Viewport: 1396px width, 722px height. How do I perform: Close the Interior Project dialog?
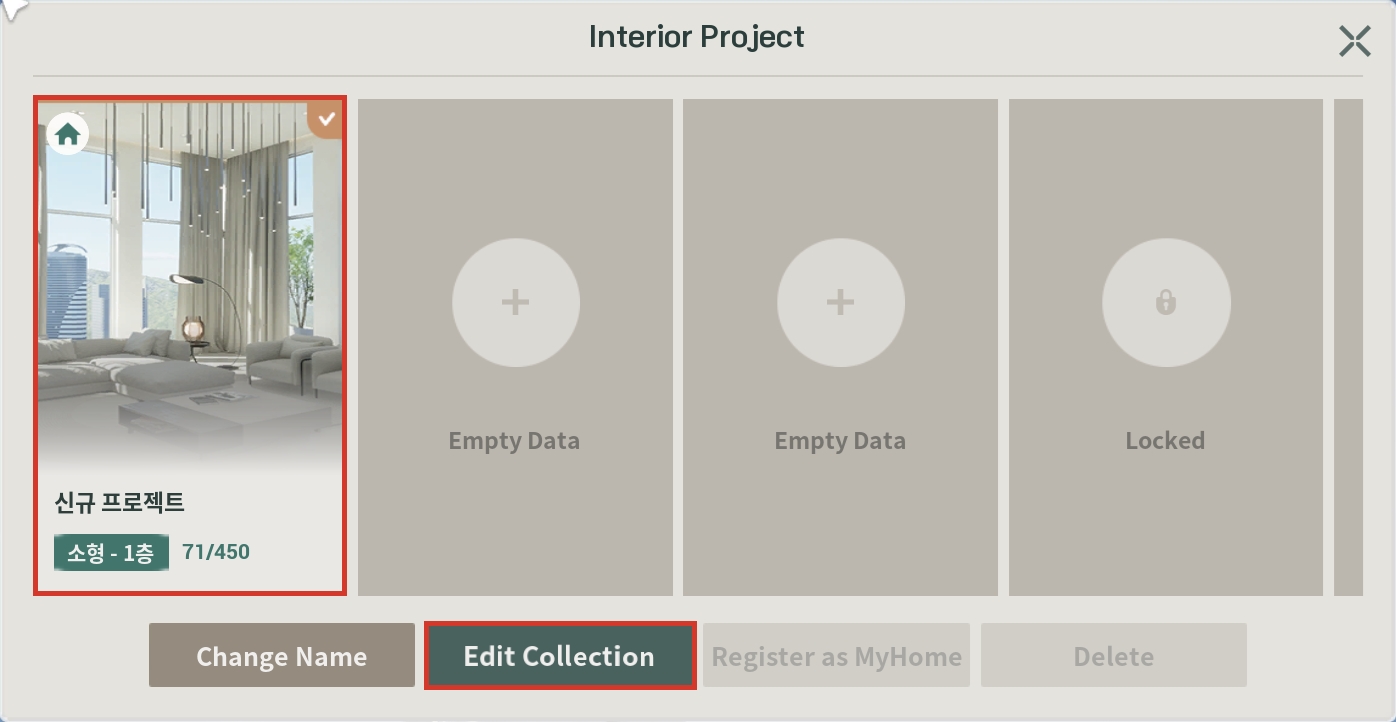(x=1354, y=41)
